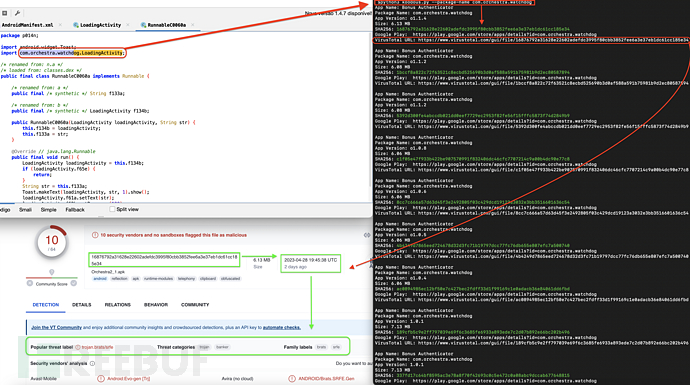The image size is (690, 385).
Task: Click the class icon on LoadingActivity tab
Action: (x=76, y=25)
